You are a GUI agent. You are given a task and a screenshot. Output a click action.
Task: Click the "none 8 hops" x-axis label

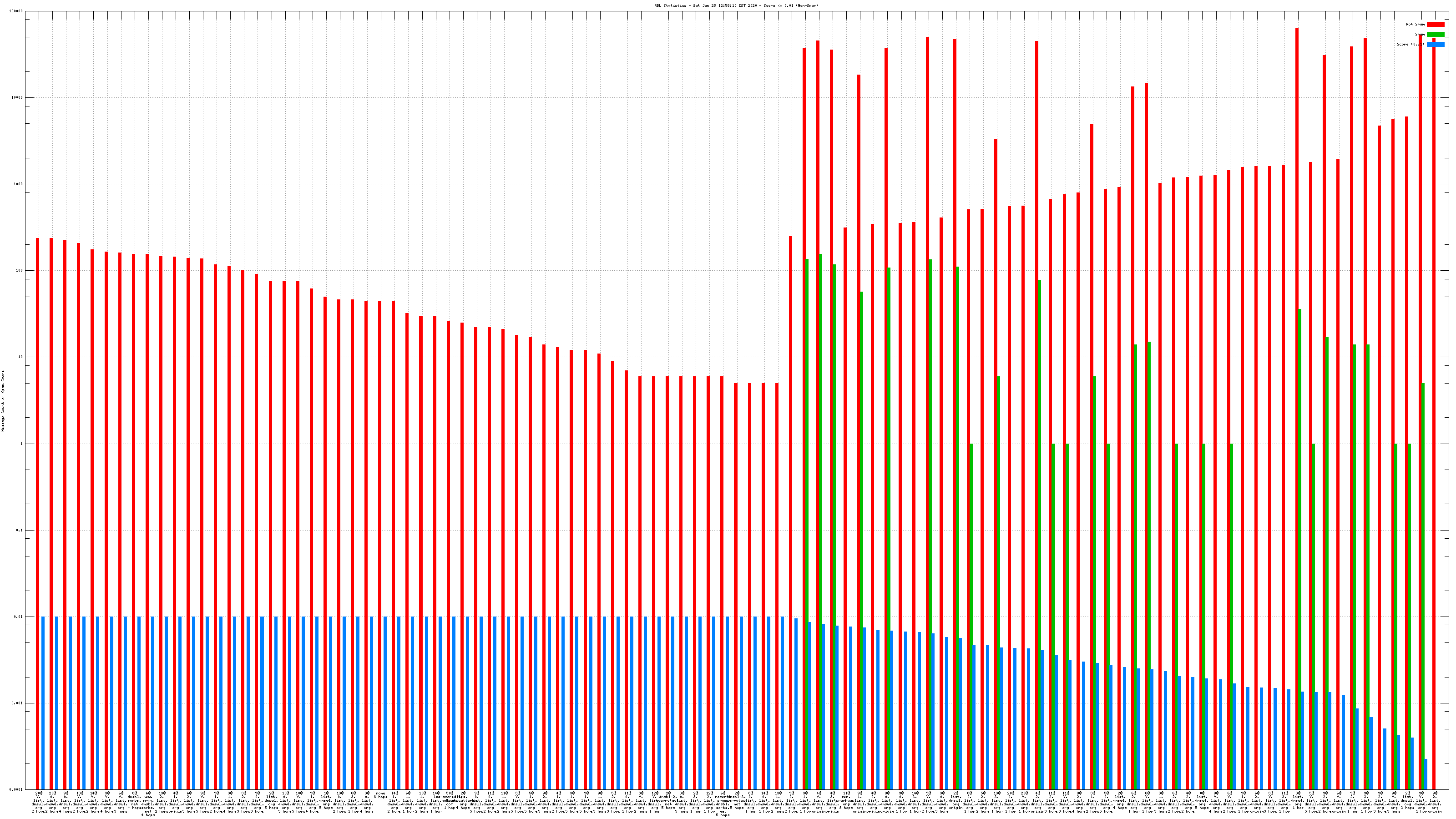point(380,795)
